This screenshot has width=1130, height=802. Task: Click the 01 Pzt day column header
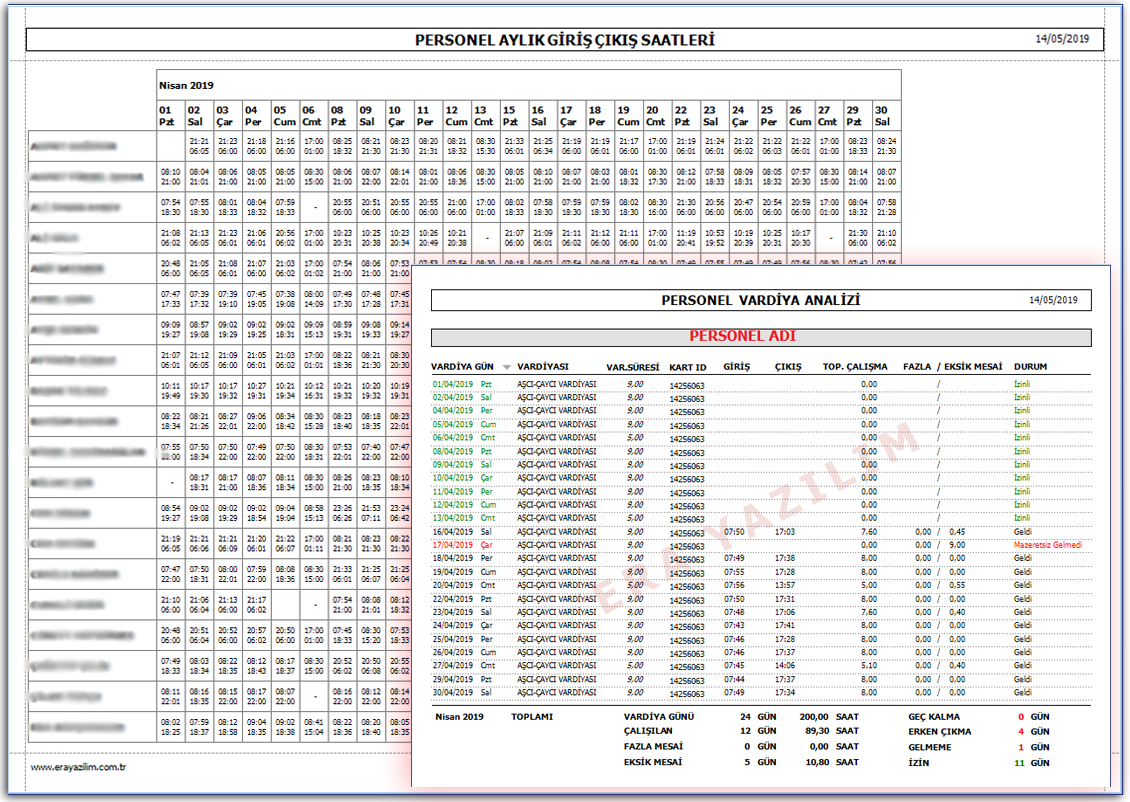167,115
